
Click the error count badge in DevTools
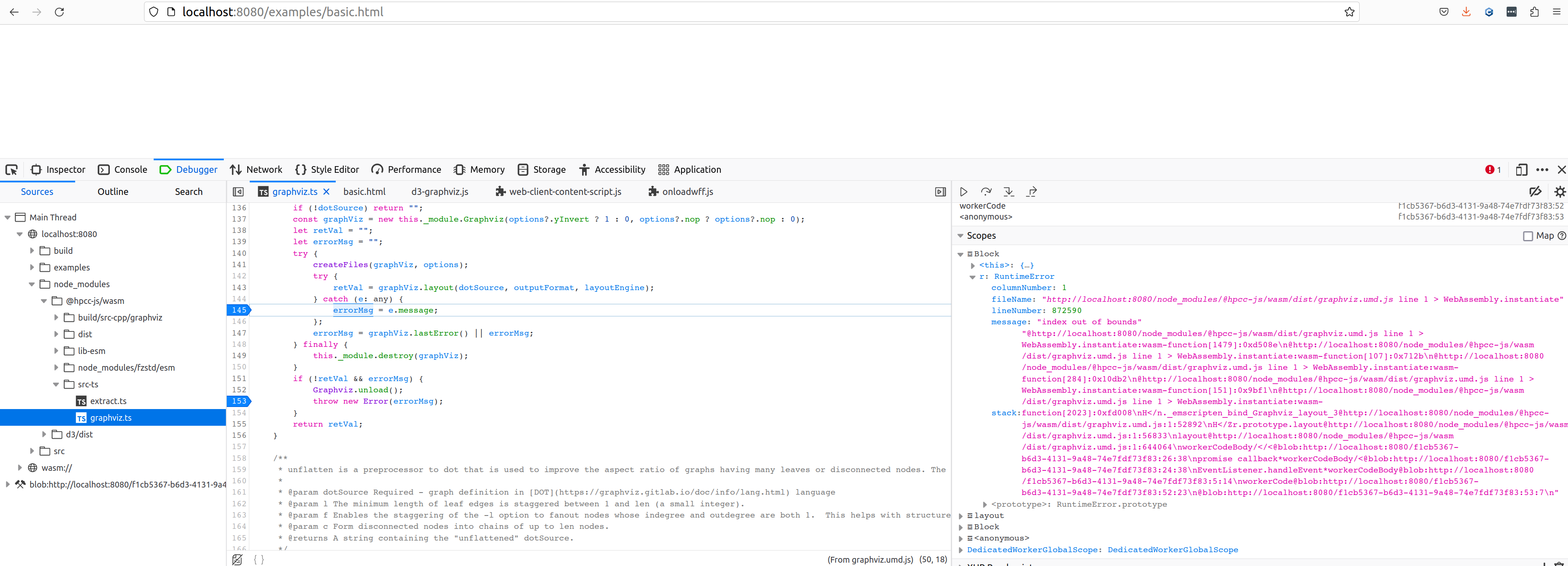point(1492,170)
